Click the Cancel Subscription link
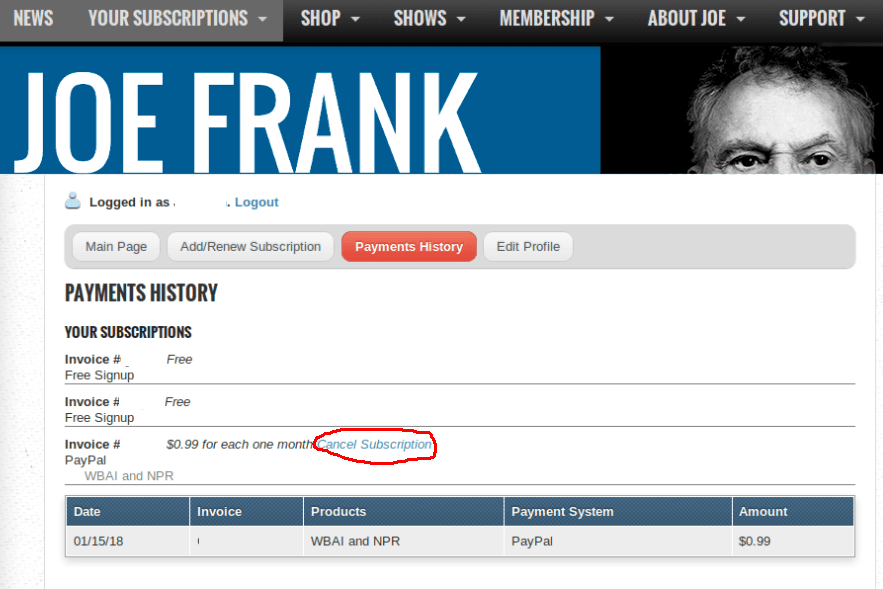 point(374,445)
